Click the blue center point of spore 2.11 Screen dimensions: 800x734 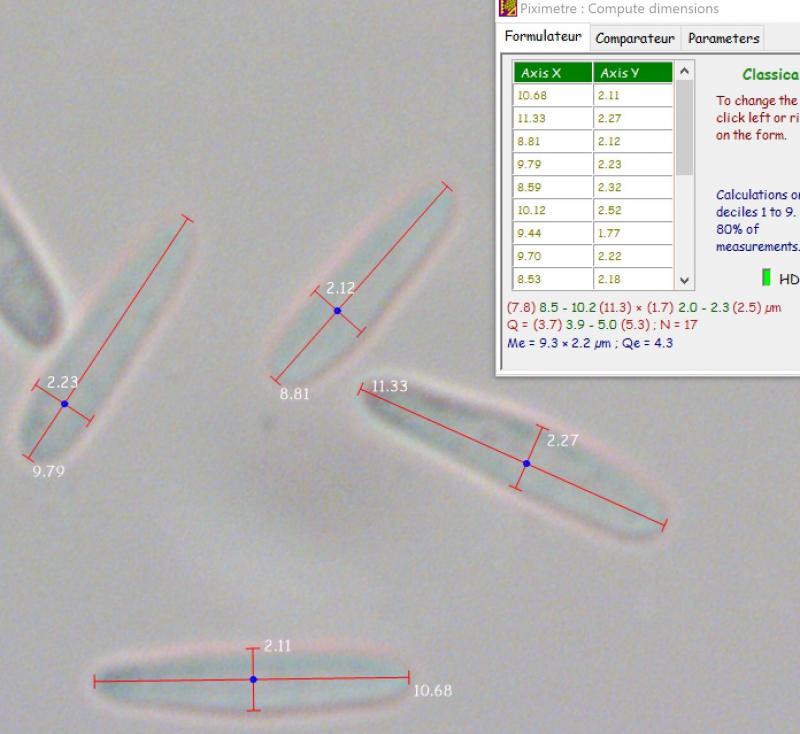pos(253,680)
